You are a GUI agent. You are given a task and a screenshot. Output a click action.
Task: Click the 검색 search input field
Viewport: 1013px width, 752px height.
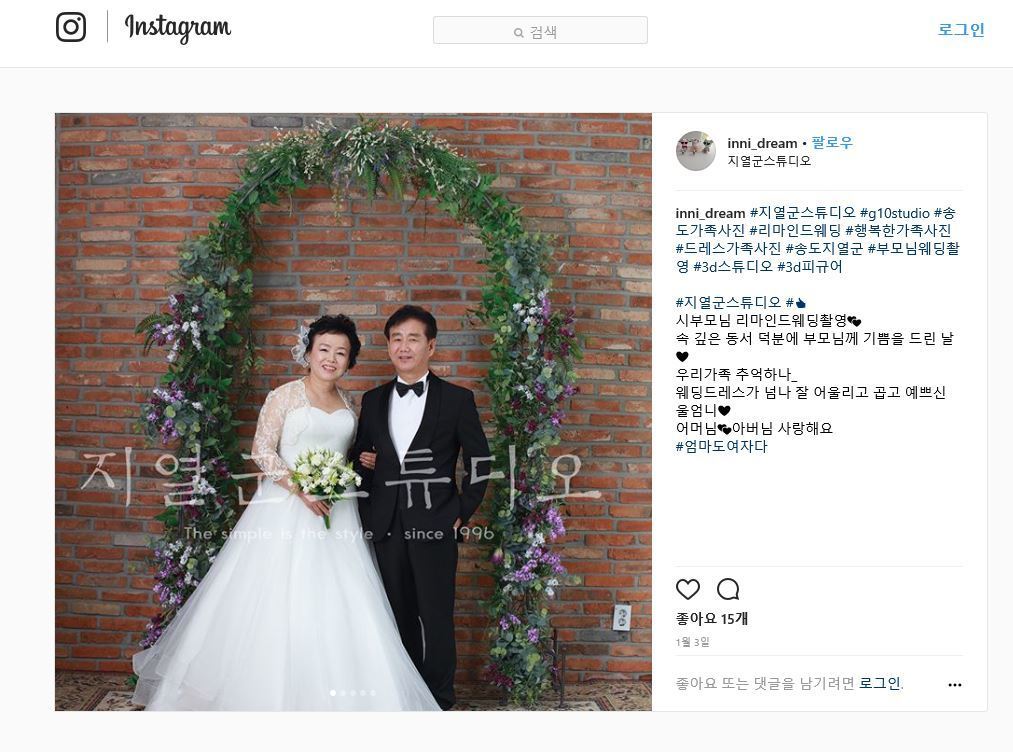click(540, 30)
